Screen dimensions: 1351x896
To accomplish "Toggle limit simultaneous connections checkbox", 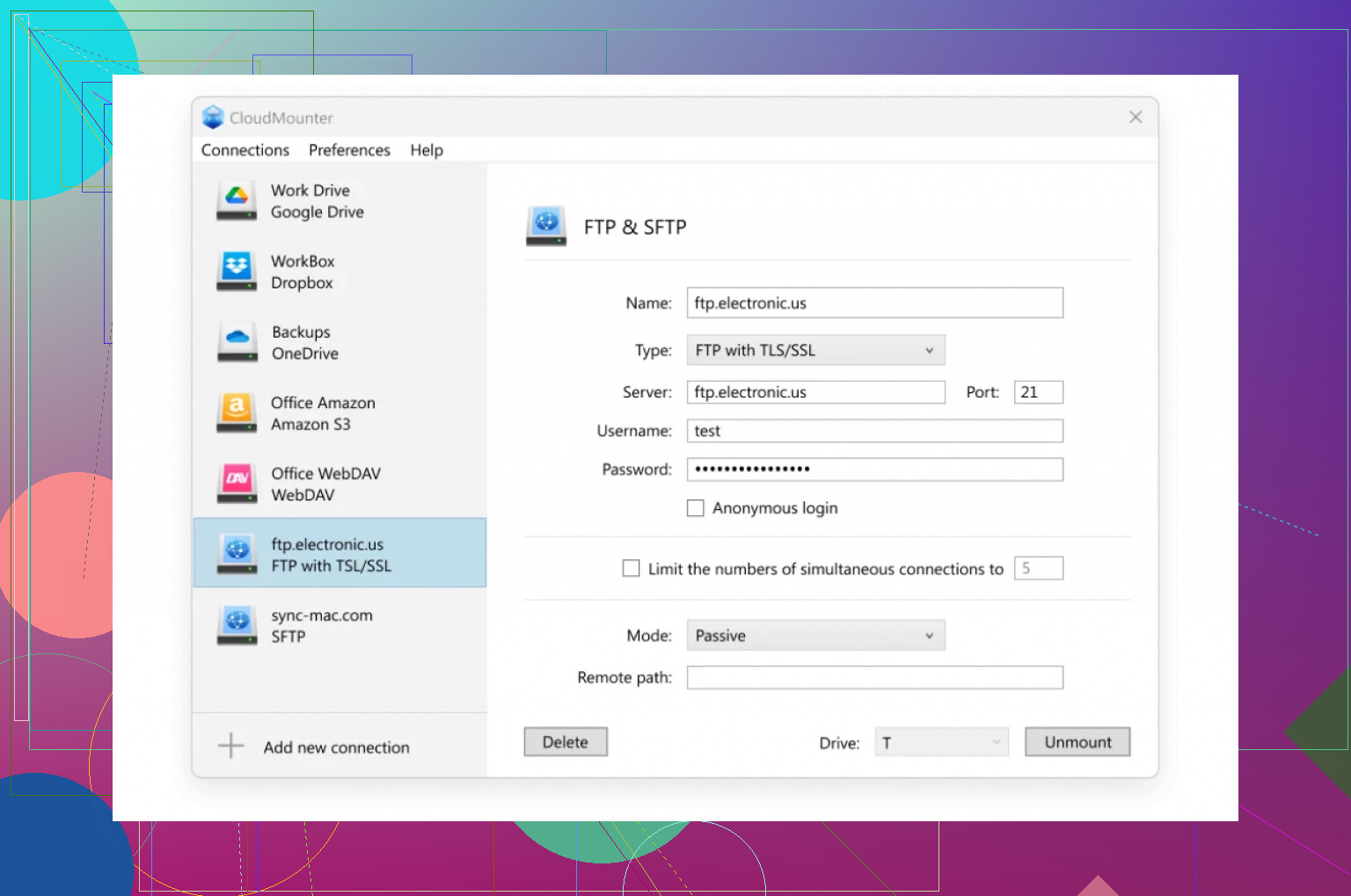I will click(x=631, y=569).
